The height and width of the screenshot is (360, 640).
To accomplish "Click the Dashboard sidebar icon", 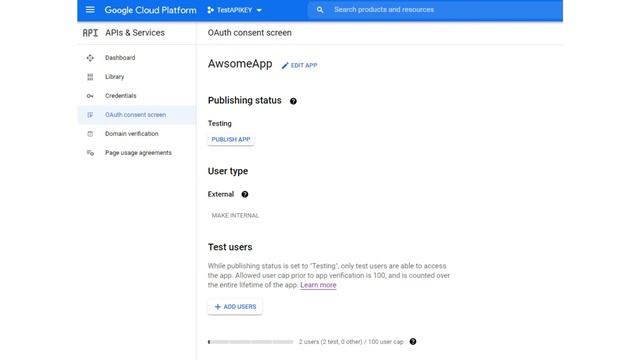I will click(90, 58).
